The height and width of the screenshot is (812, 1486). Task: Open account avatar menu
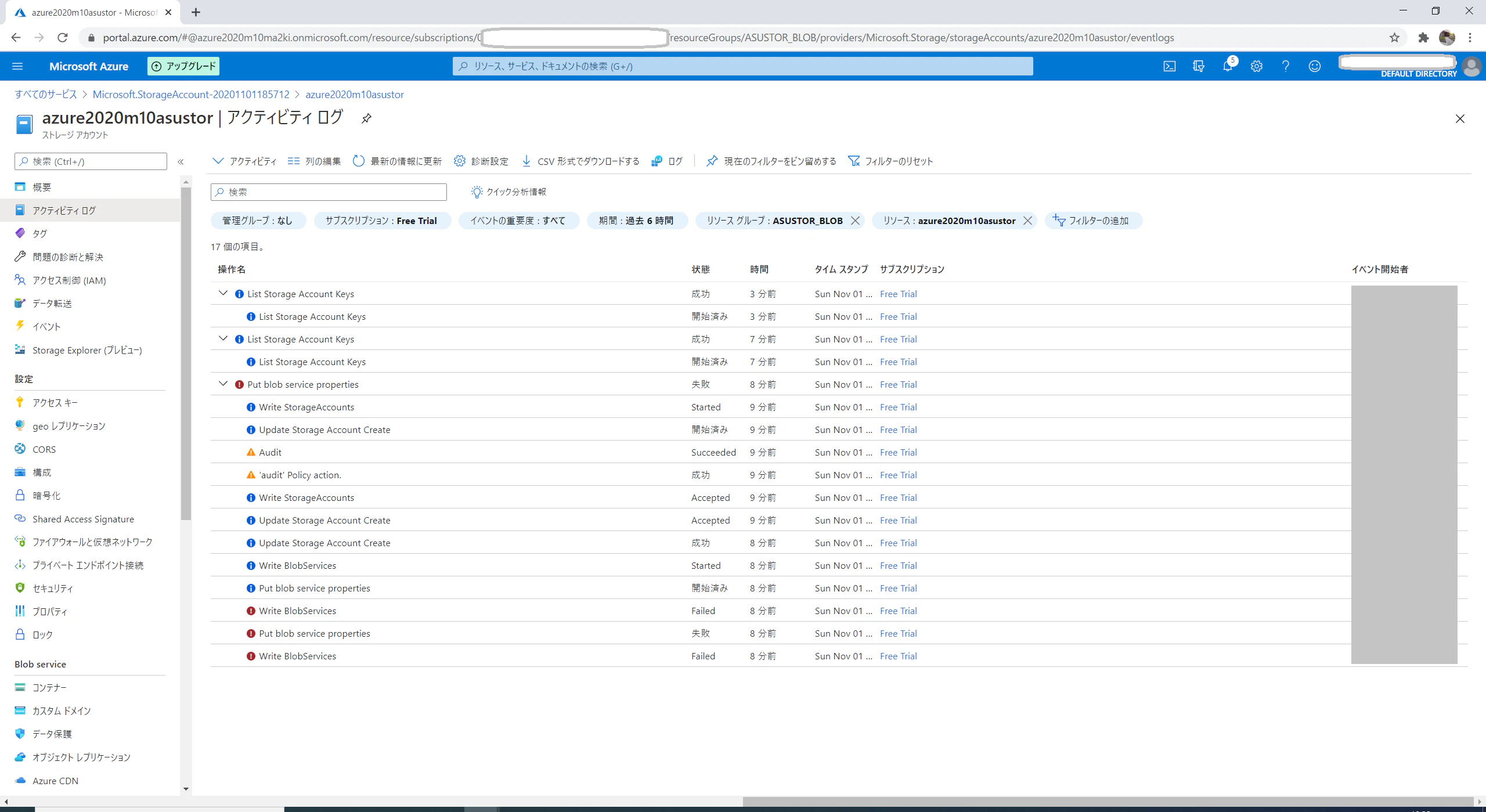click(x=1471, y=66)
